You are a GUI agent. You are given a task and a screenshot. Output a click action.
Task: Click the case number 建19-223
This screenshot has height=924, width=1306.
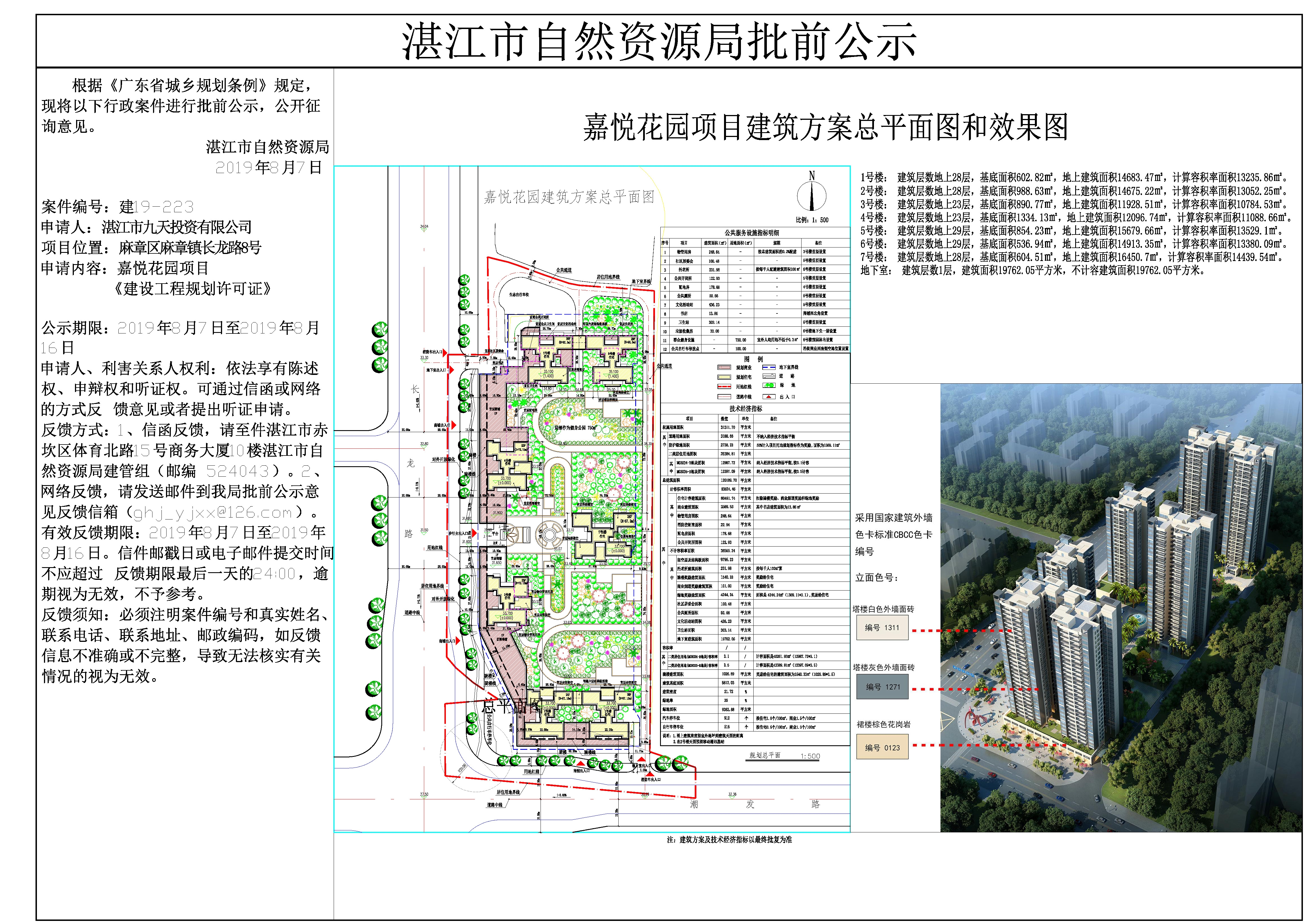click(156, 207)
